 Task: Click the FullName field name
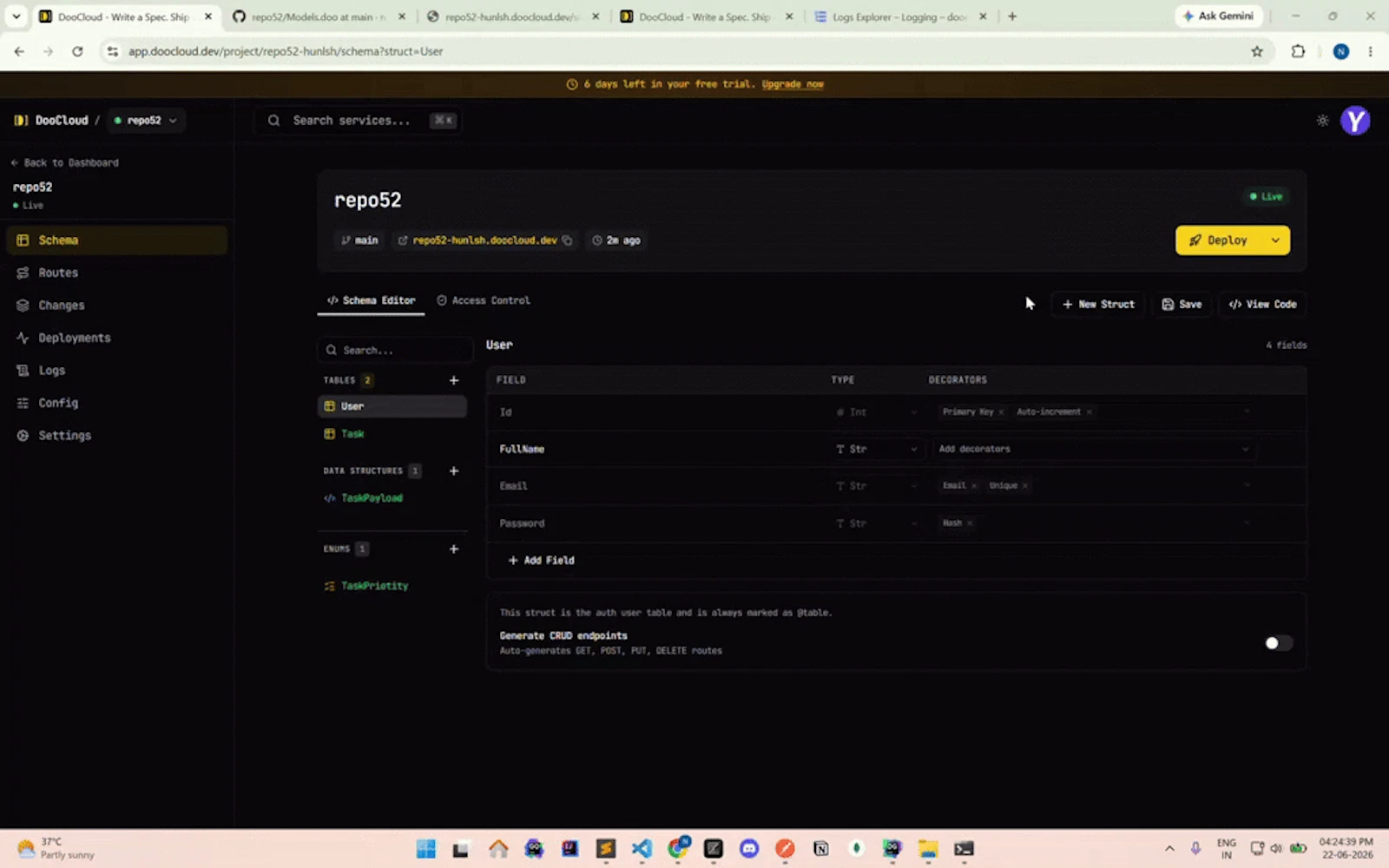pyautogui.click(x=522, y=449)
